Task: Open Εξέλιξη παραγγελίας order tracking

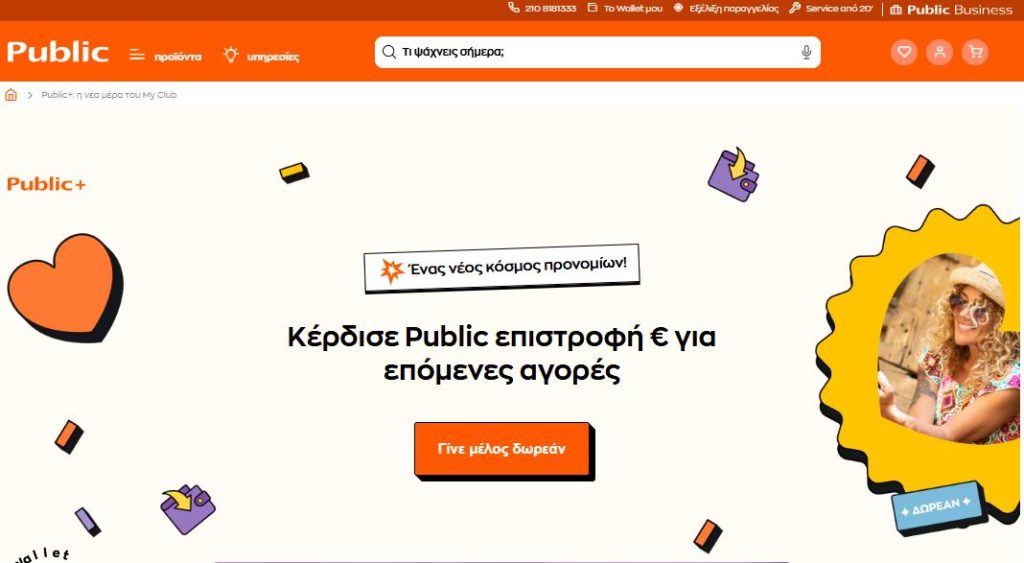Action: [x=726, y=8]
